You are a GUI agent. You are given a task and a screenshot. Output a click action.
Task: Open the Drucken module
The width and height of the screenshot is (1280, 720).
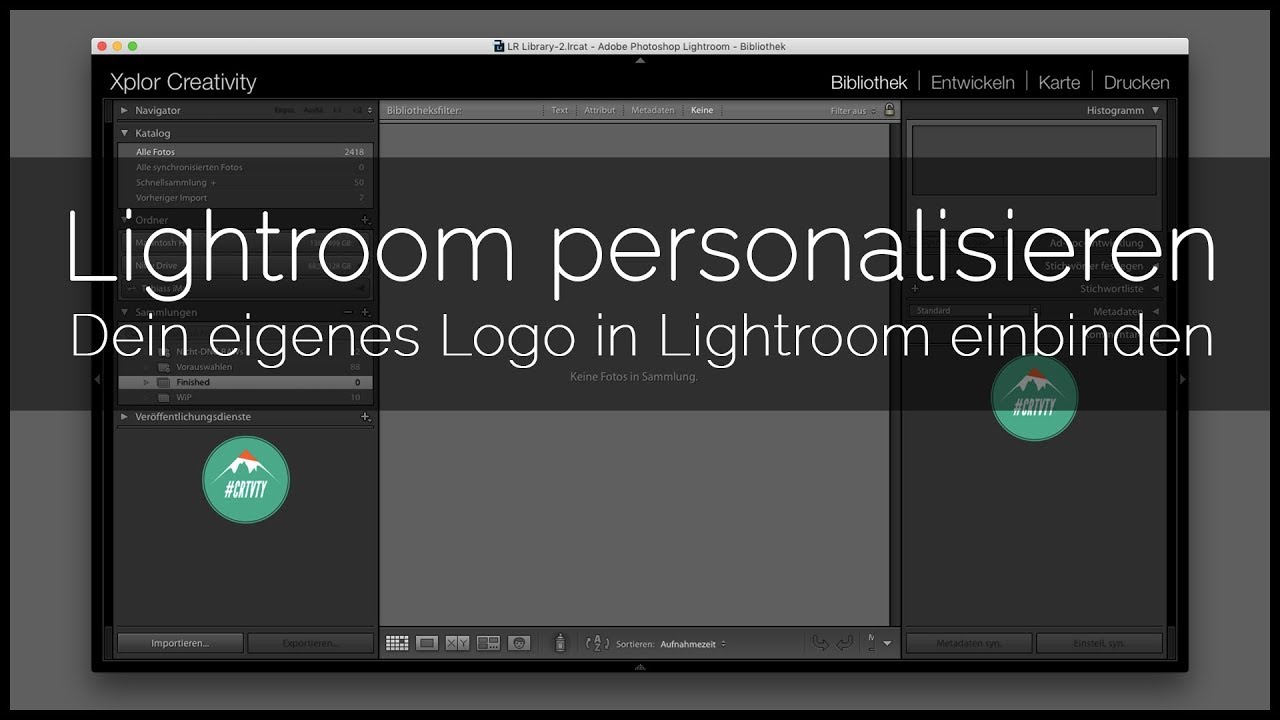tap(1137, 82)
